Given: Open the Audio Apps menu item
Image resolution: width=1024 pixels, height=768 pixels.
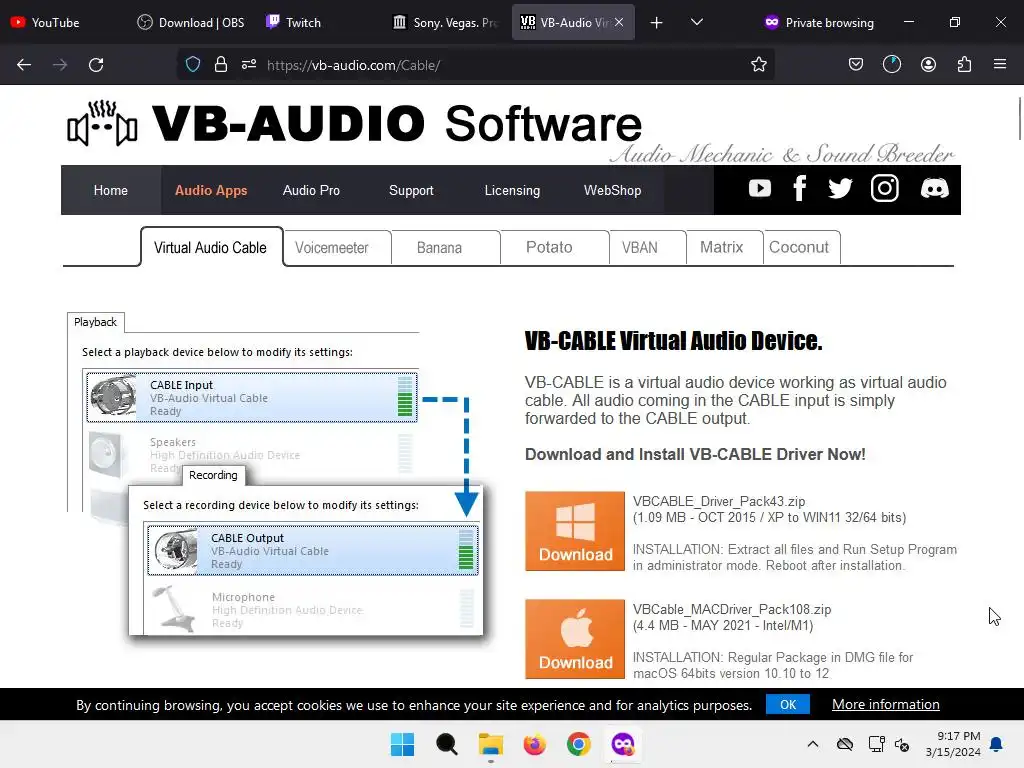Looking at the screenshot, I should pyautogui.click(x=210, y=190).
